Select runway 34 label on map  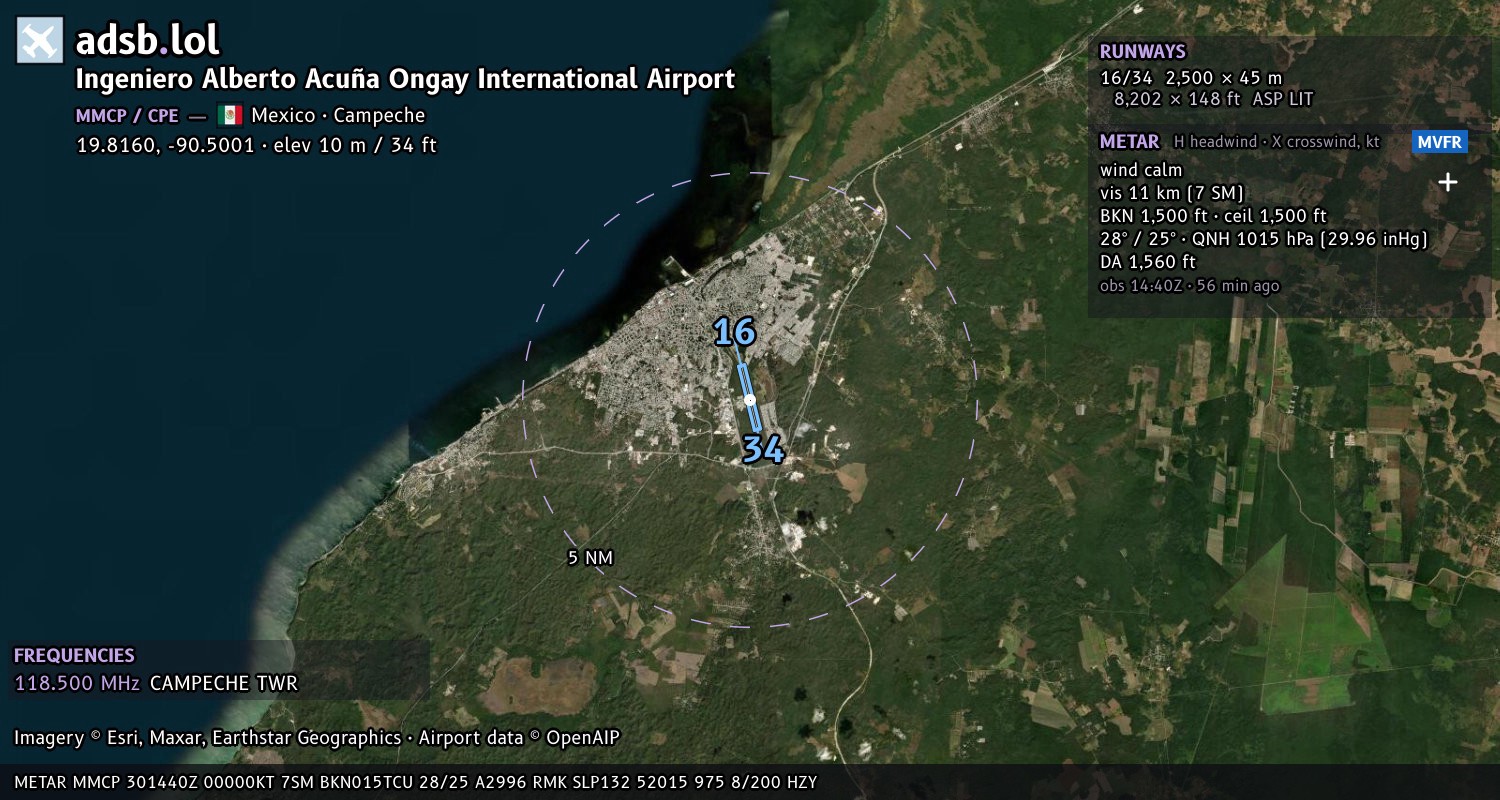763,450
